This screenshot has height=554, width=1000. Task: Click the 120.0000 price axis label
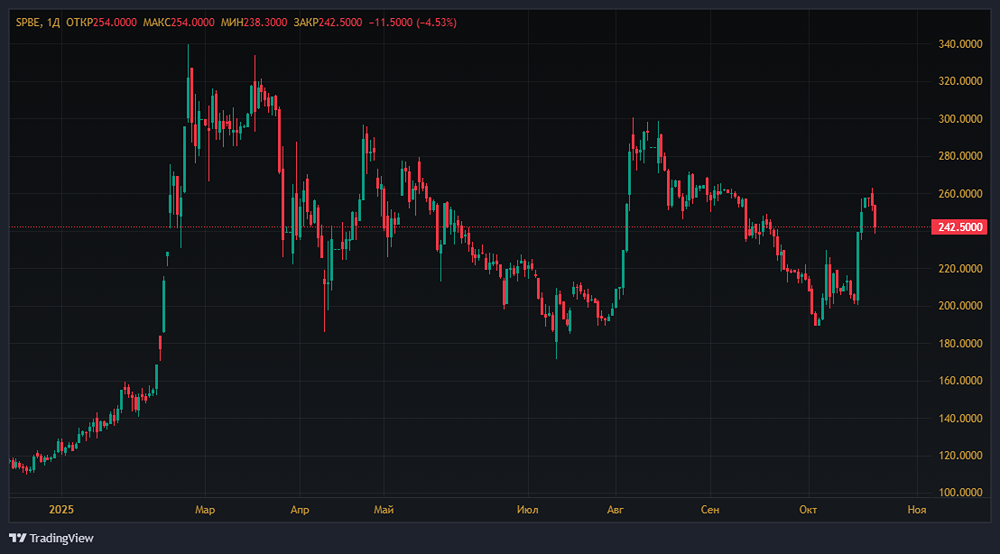pyautogui.click(x=960, y=455)
